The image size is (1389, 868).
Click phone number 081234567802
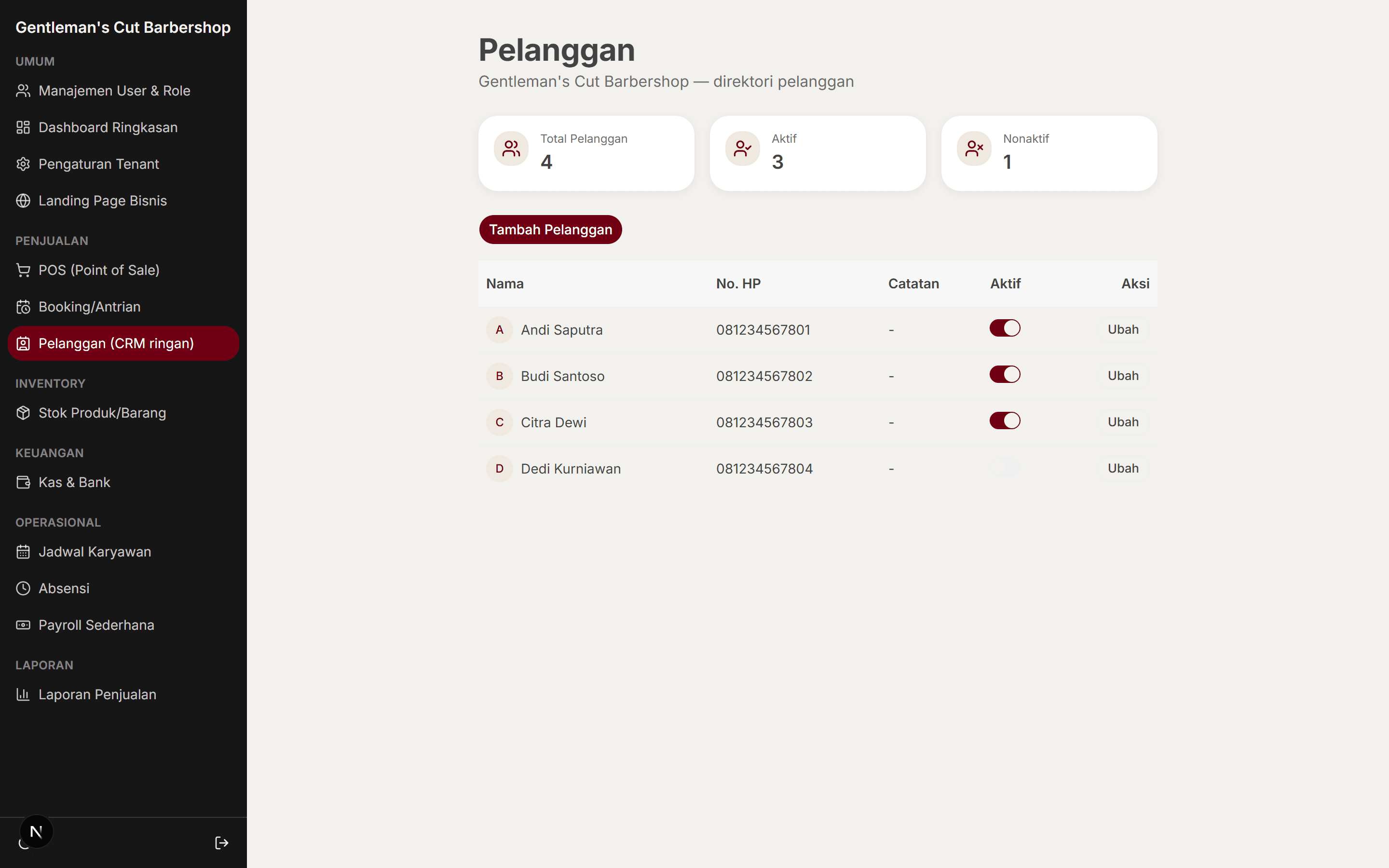[764, 376]
